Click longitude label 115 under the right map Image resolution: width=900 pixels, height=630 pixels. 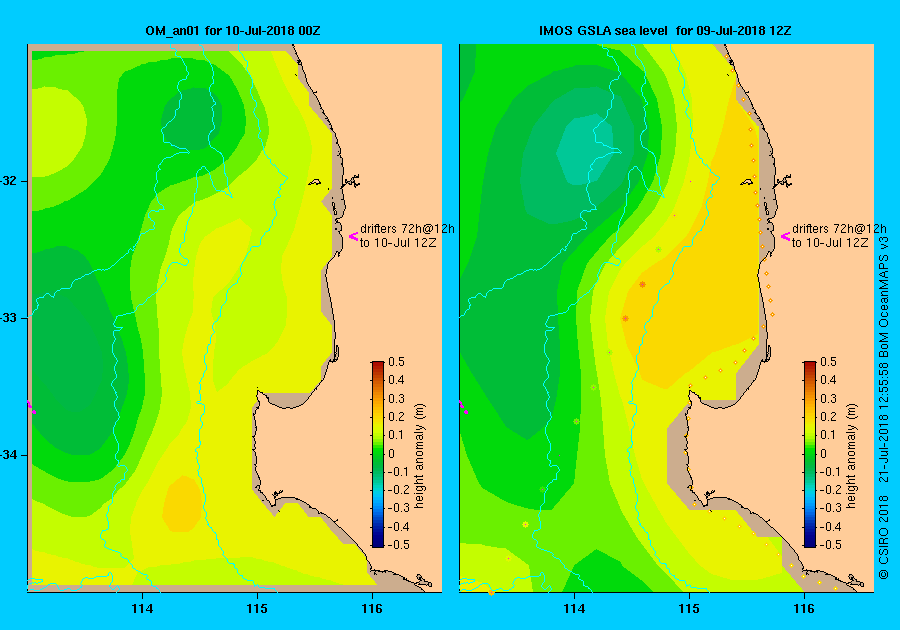[x=689, y=609]
